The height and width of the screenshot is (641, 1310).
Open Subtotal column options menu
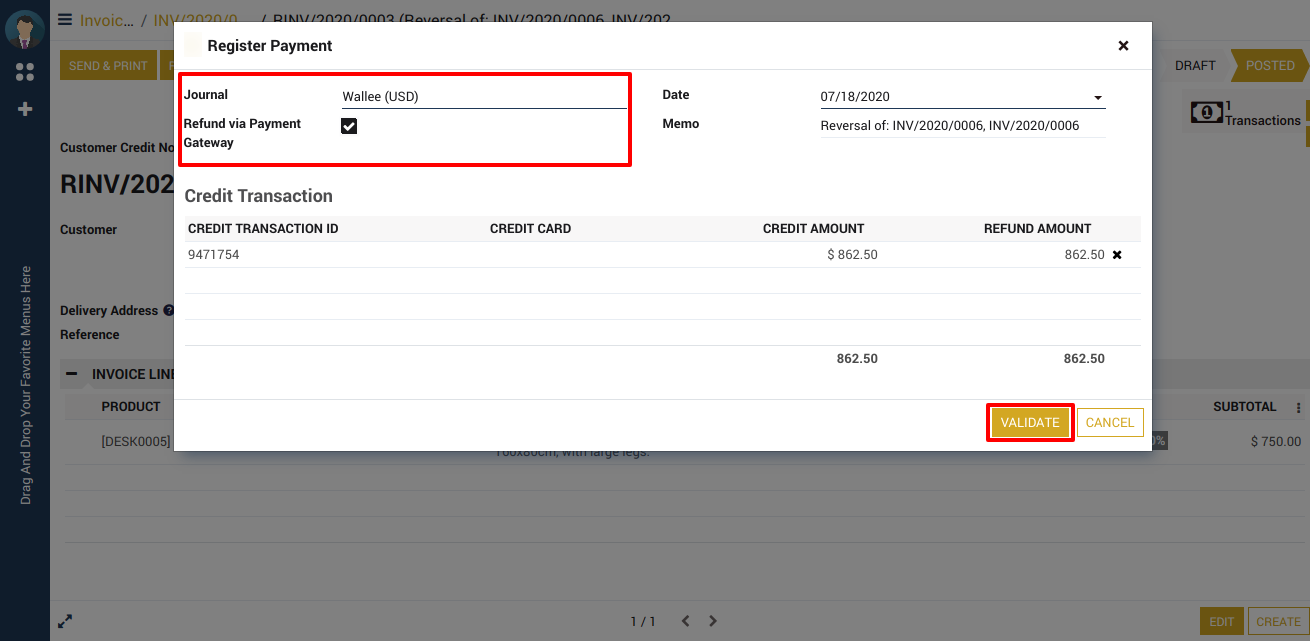(1298, 408)
